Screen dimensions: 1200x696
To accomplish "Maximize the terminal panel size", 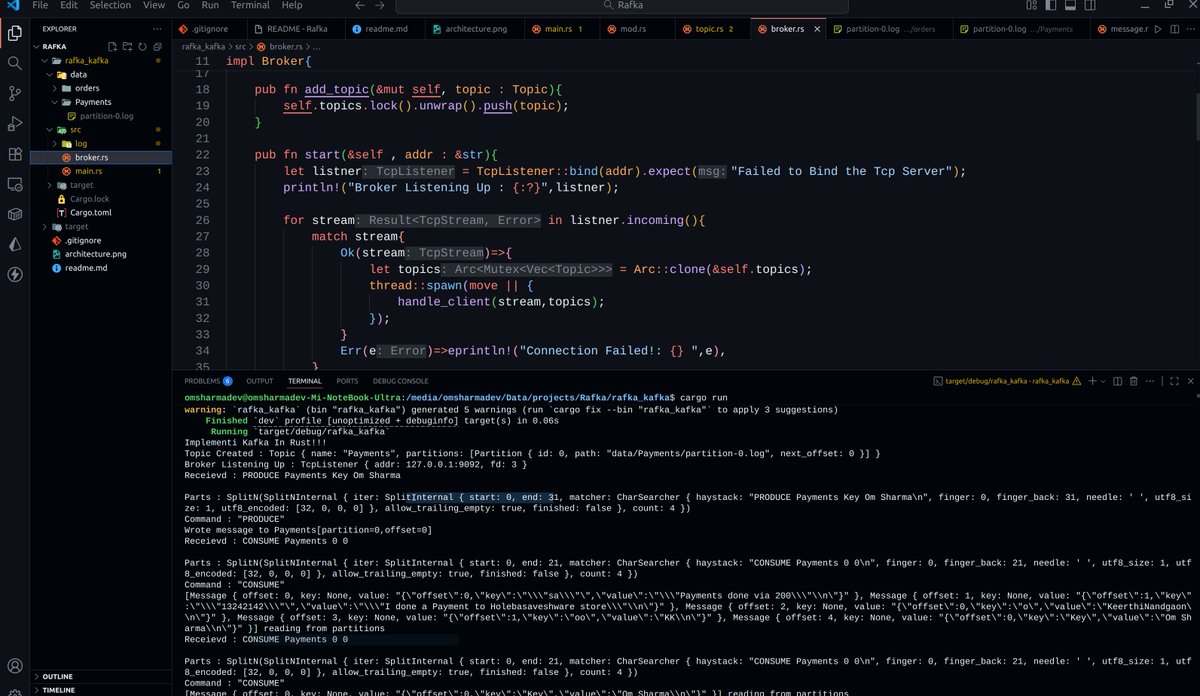I will click(x=1174, y=381).
